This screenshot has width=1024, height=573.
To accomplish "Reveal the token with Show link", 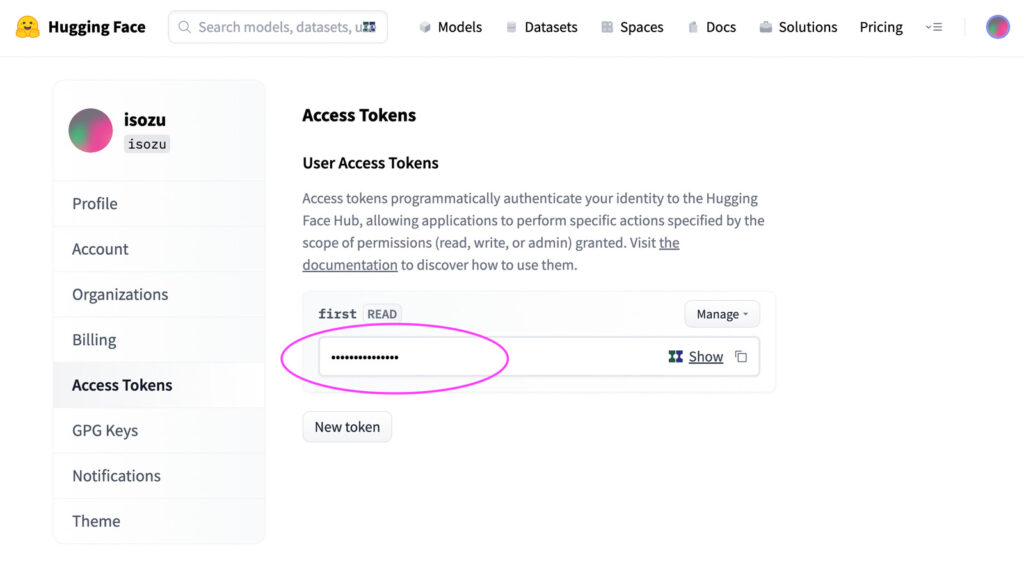I will [x=706, y=357].
